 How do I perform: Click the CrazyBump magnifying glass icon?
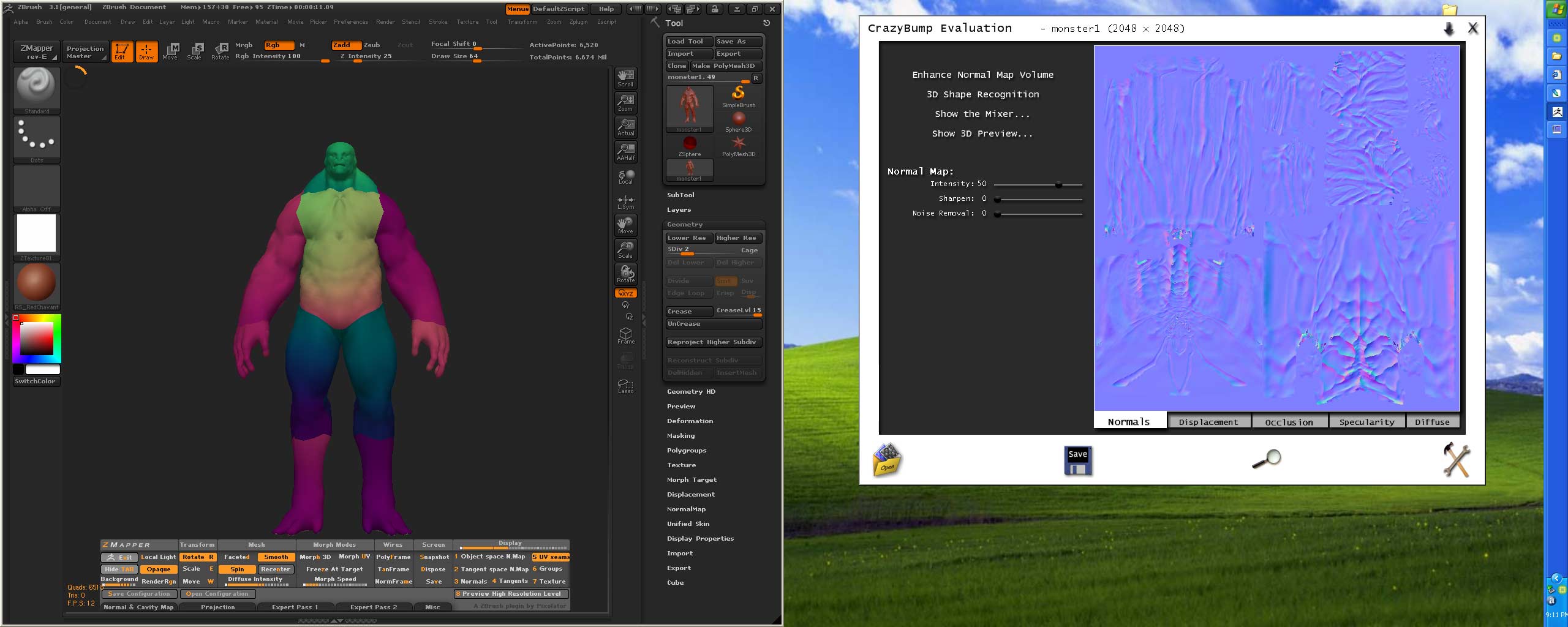point(1267,459)
